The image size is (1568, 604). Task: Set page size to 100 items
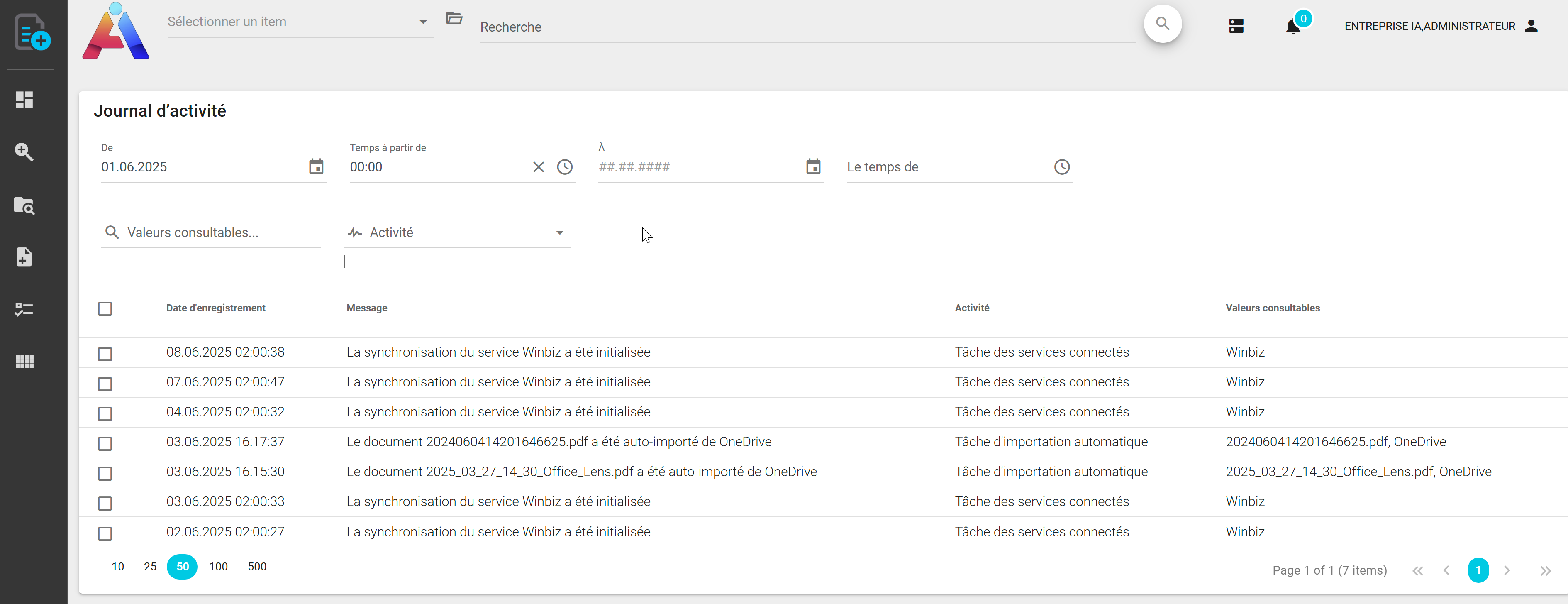click(x=218, y=567)
